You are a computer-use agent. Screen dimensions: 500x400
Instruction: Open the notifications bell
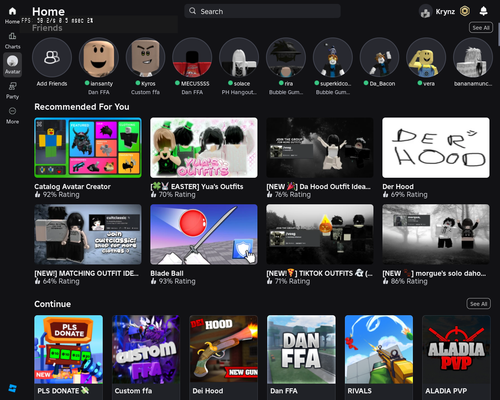pos(483,11)
